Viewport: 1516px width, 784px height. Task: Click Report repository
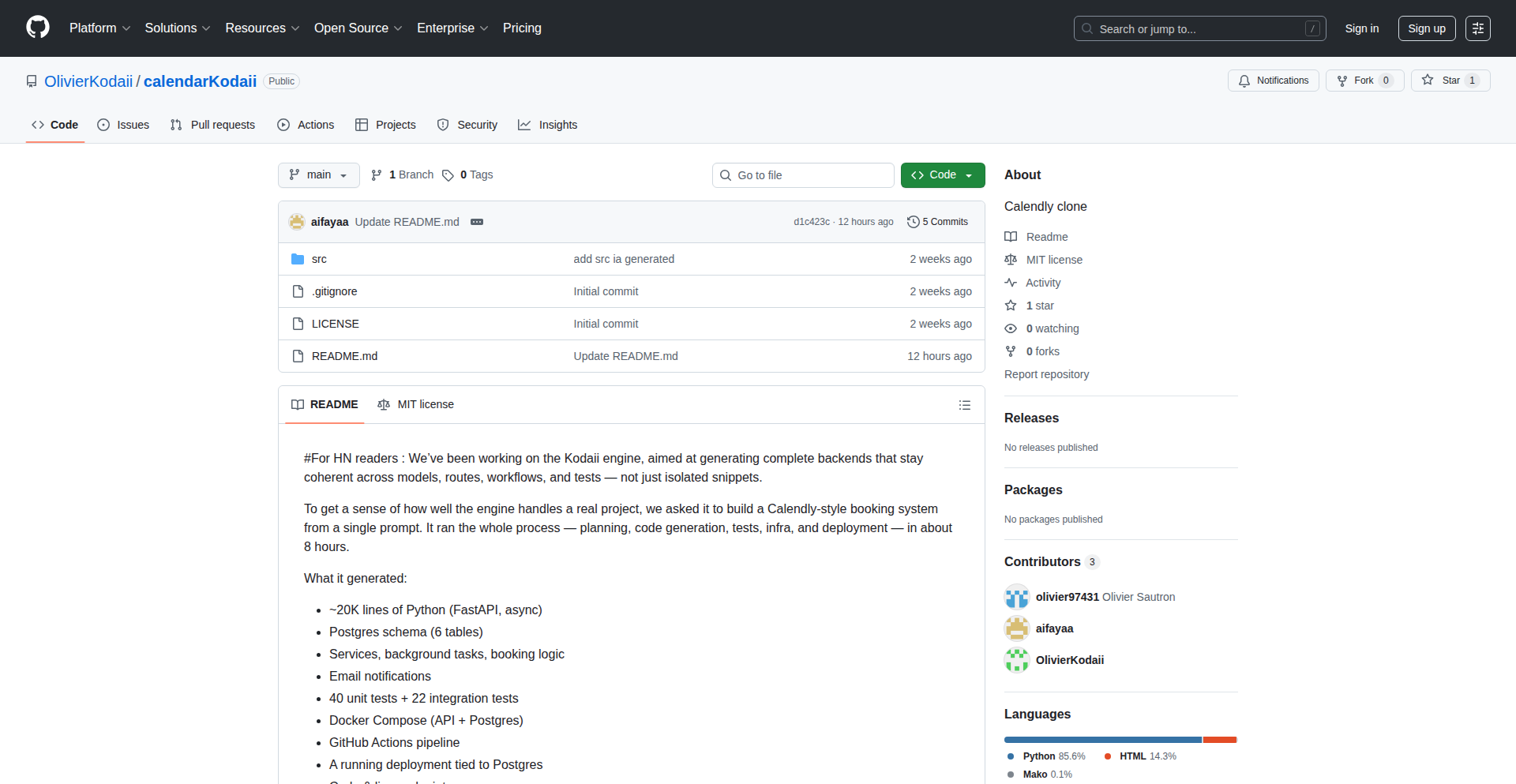point(1046,374)
